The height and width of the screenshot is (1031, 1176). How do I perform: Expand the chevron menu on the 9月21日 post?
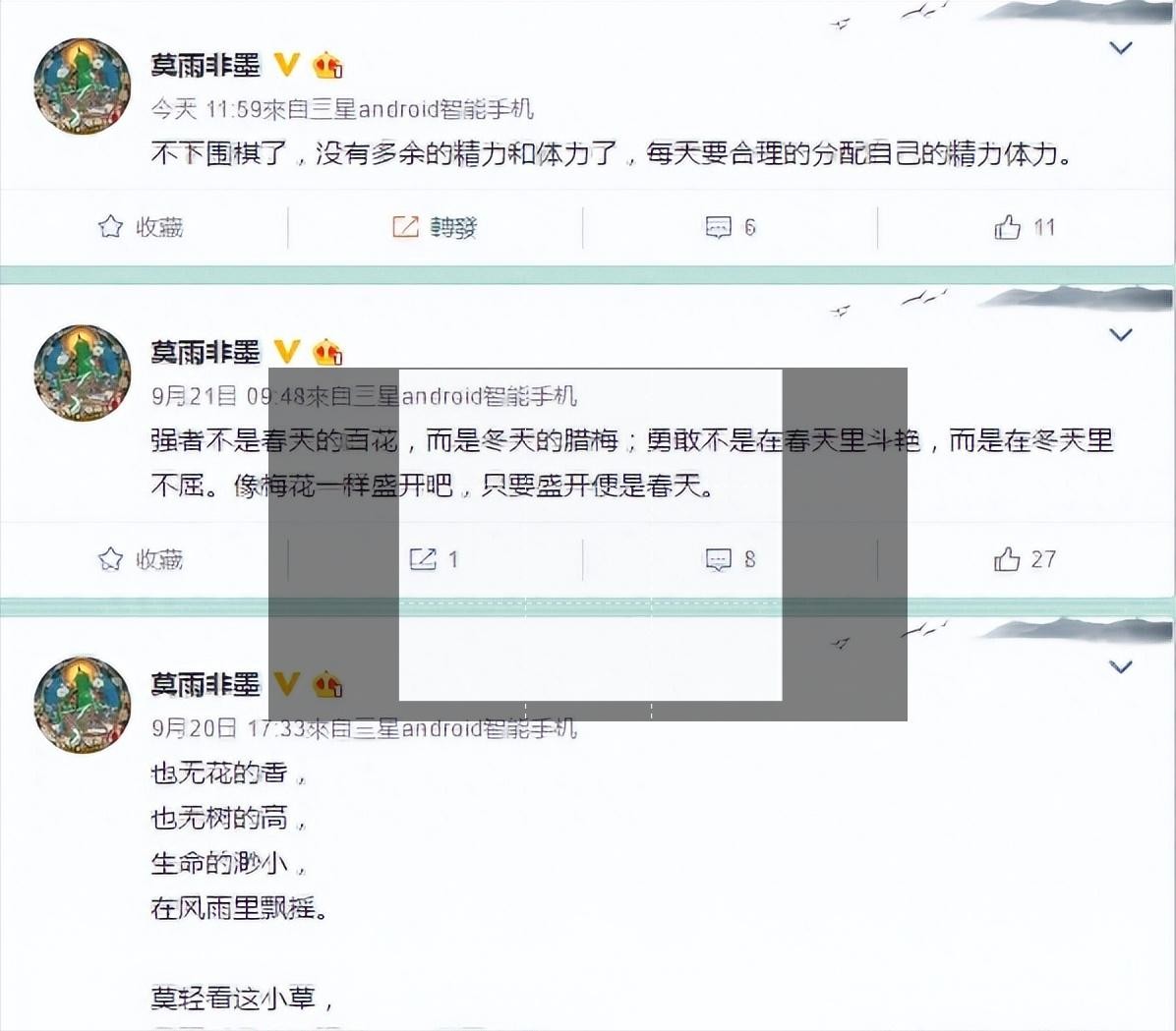1121,334
